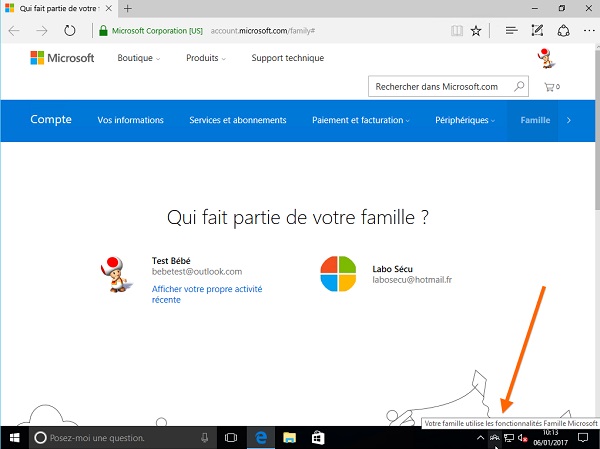Open a new tab with plus button
Screen dimensions: 600x449
point(128,8)
